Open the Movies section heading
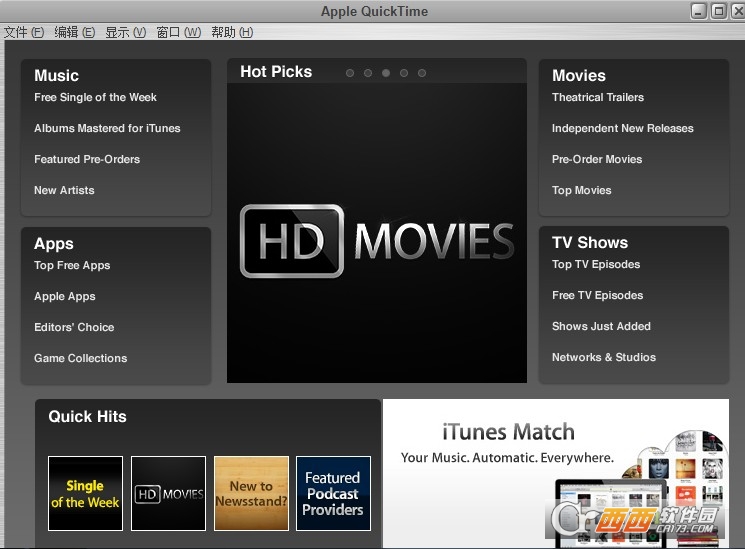The image size is (745, 549). [579, 76]
